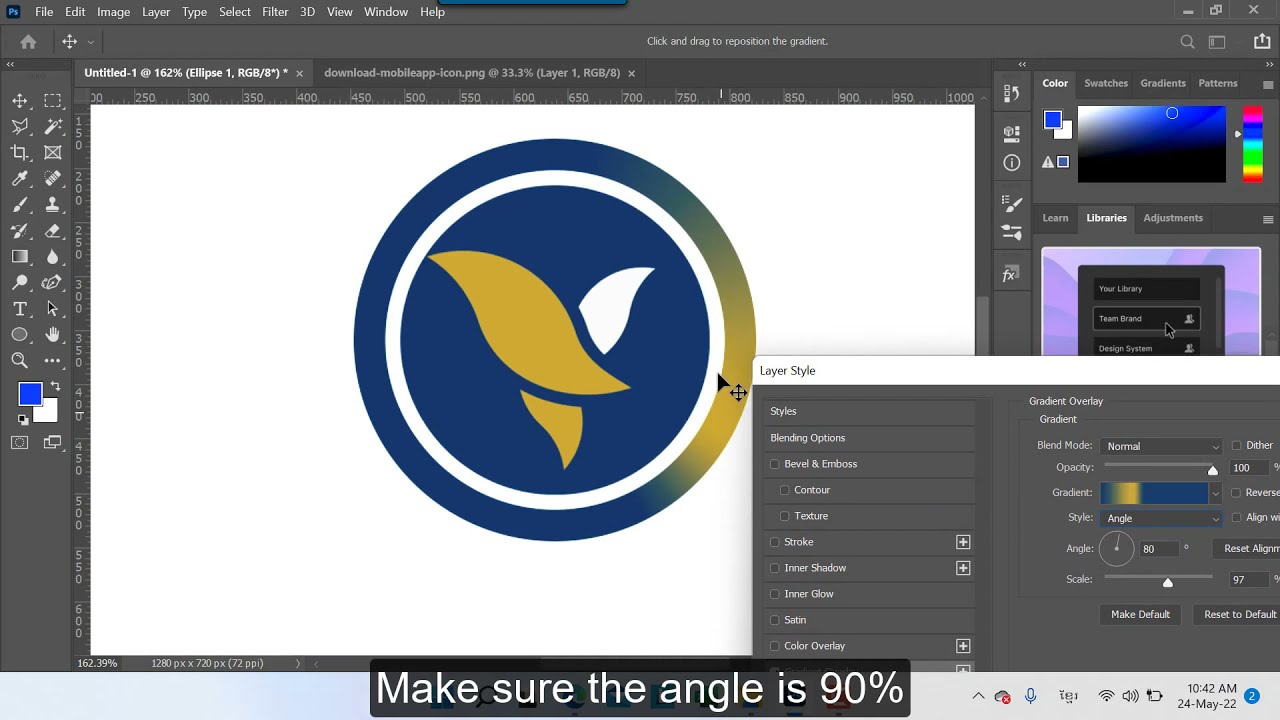
Task: Open the search magnifier in options bar
Action: 1187,42
